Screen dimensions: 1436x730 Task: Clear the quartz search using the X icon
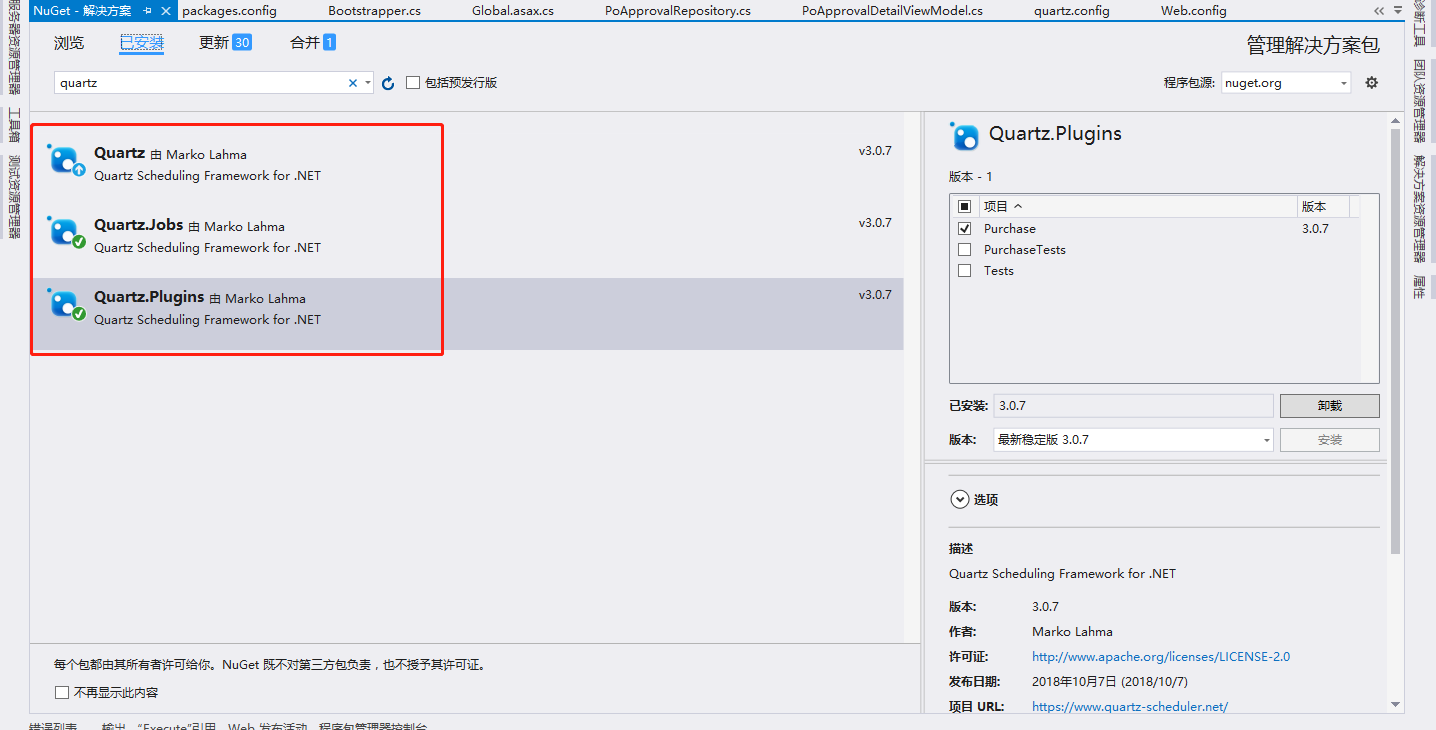pos(352,82)
